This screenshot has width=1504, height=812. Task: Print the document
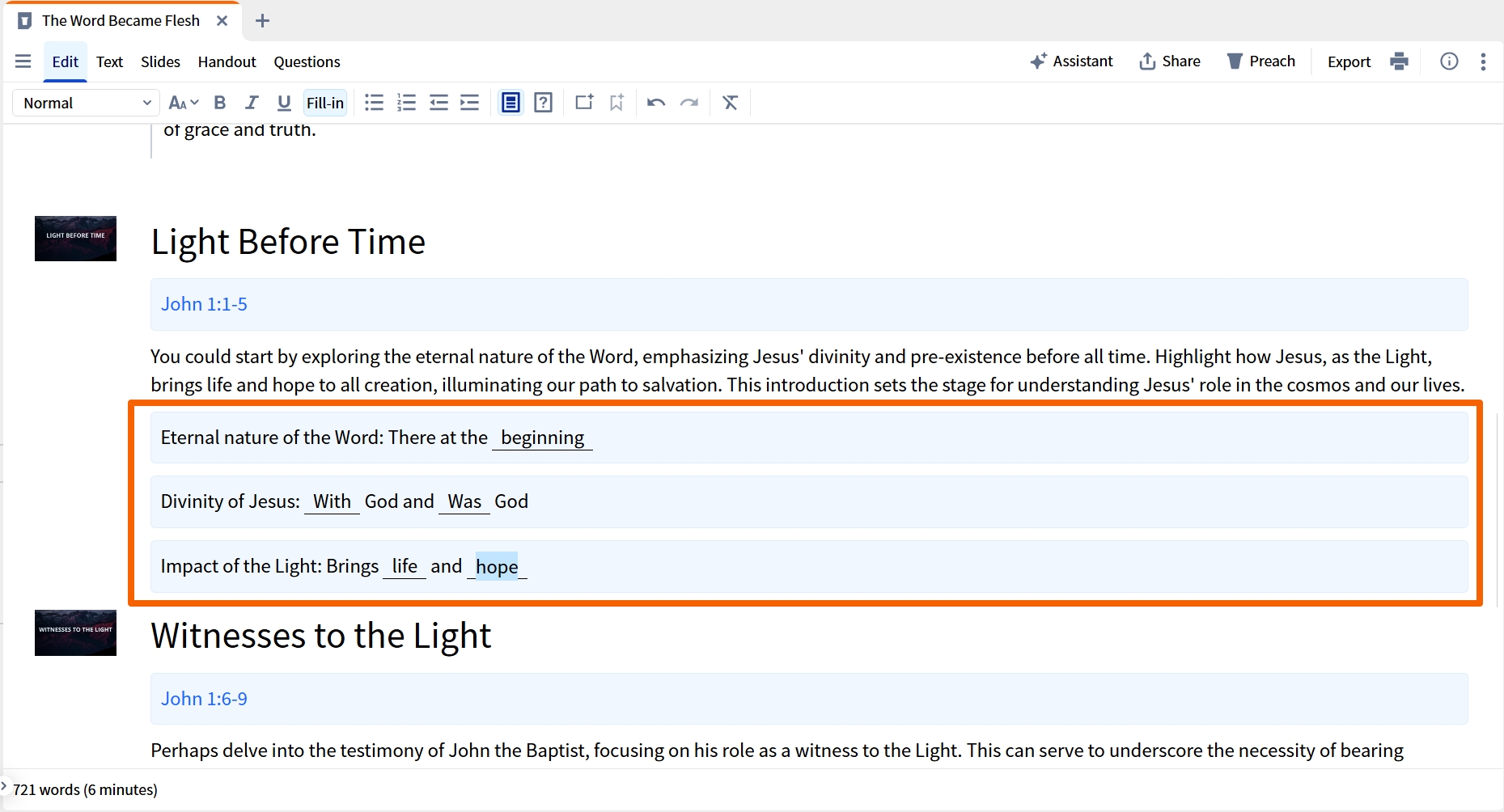[1399, 61]
